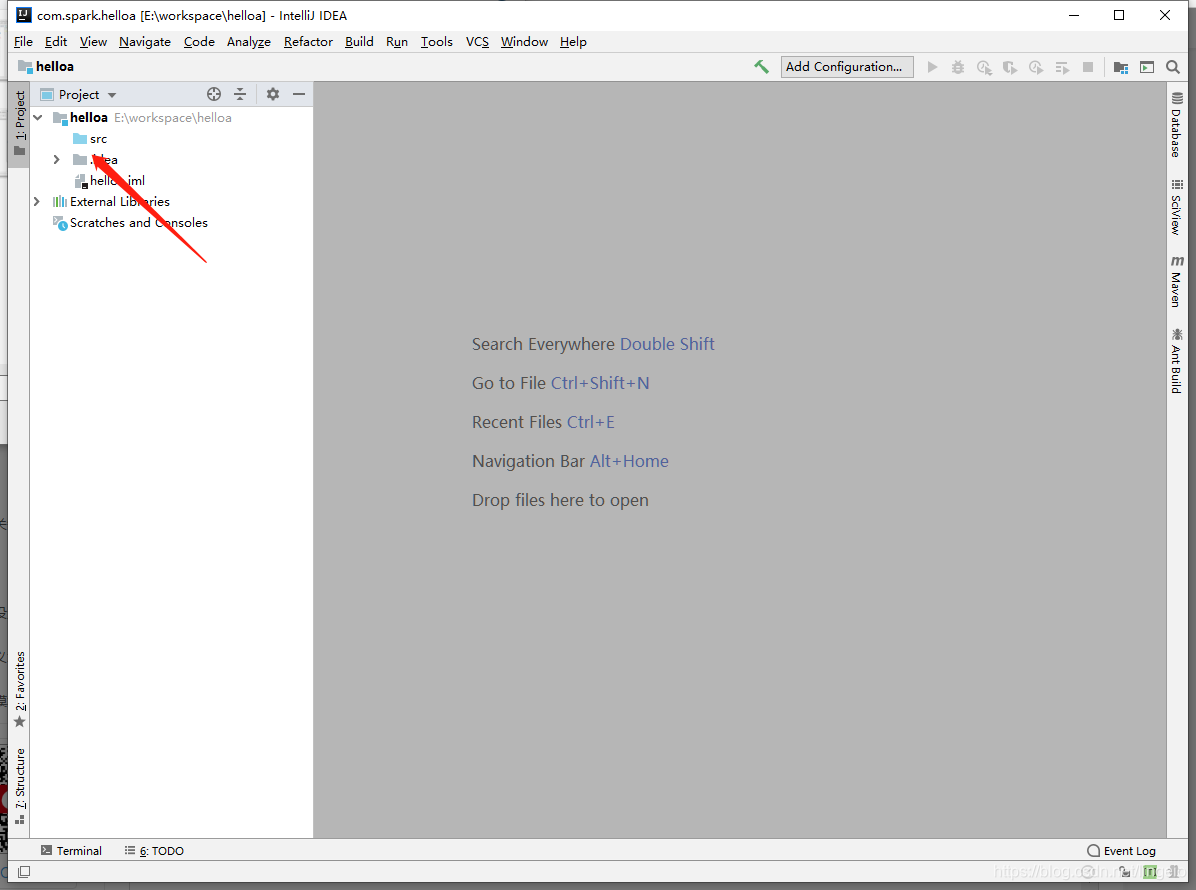This screenshot has width=1196, height=890.
Task: Open the Ant Build side panel
Action: (1177, 360)
